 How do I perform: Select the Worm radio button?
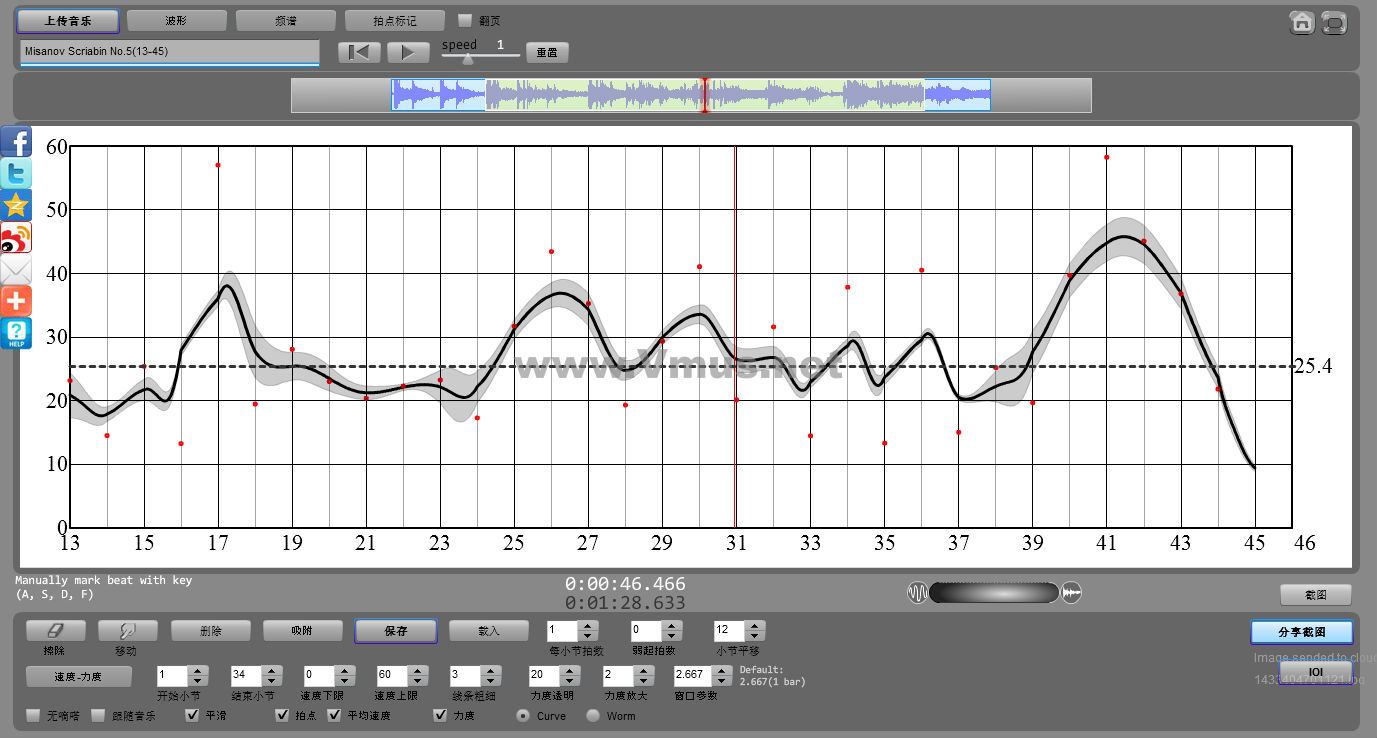click(593, 715)
